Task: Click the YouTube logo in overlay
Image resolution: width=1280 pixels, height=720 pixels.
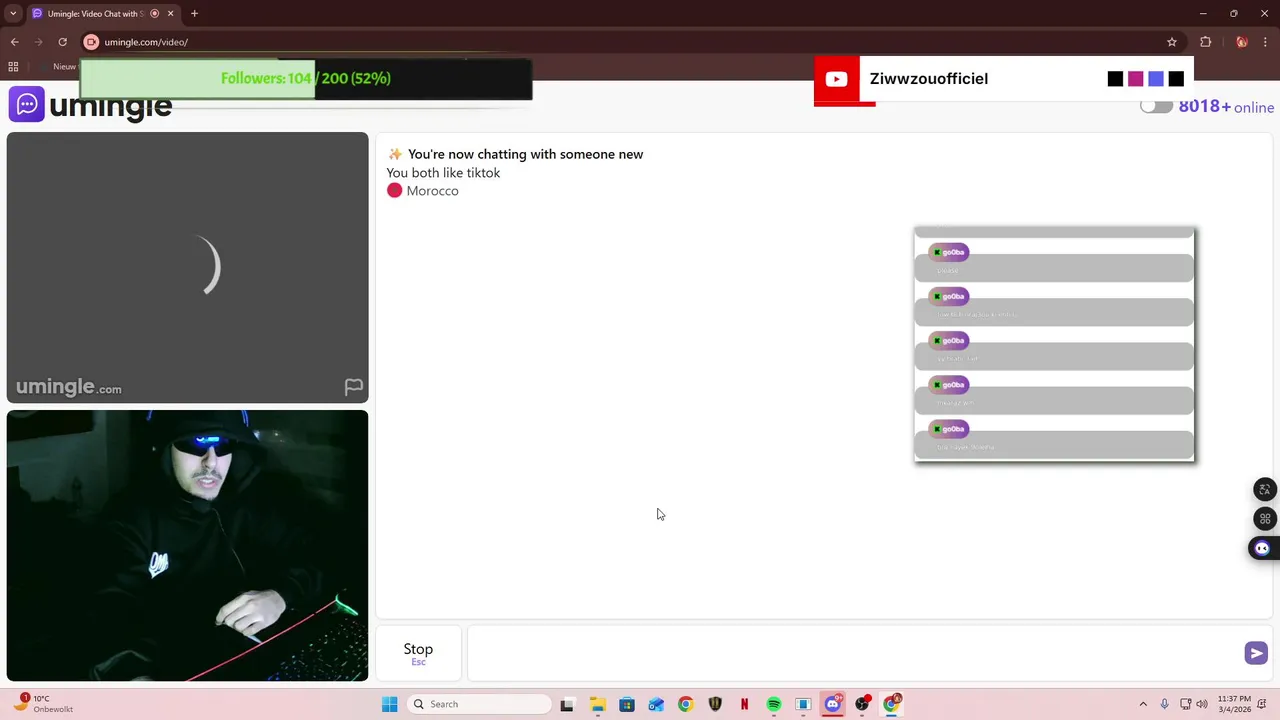Action: click(836, 79)
